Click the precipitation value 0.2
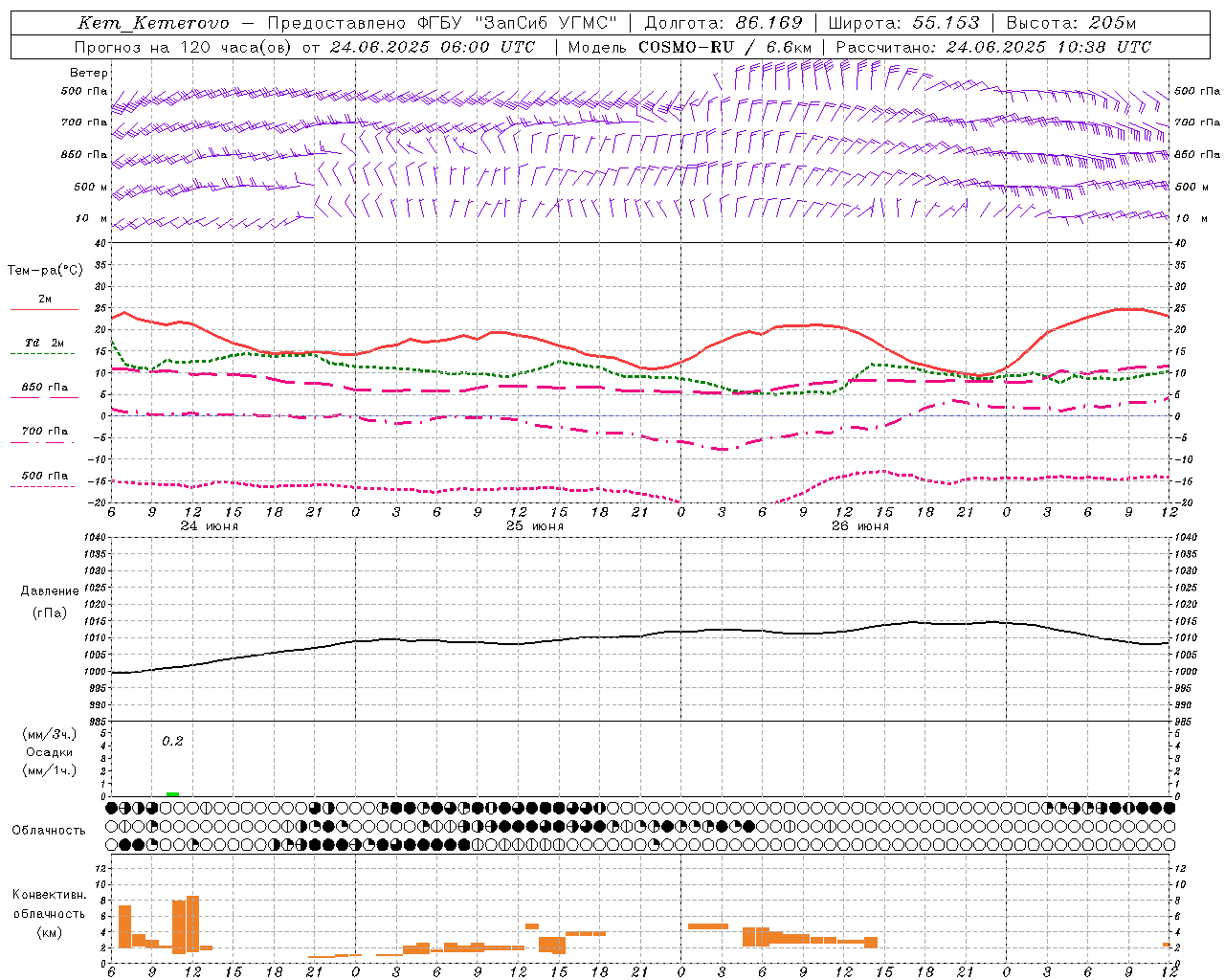Screen dimensions: 1225x980 click(172, 742)
